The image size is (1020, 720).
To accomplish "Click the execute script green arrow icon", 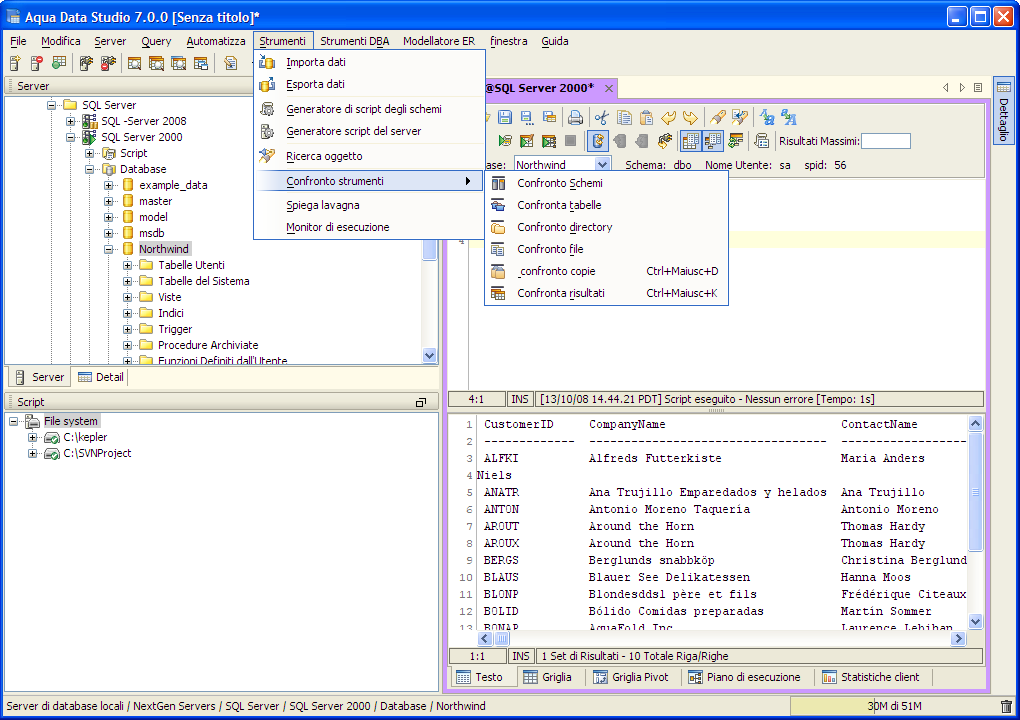I will (505, 140).
